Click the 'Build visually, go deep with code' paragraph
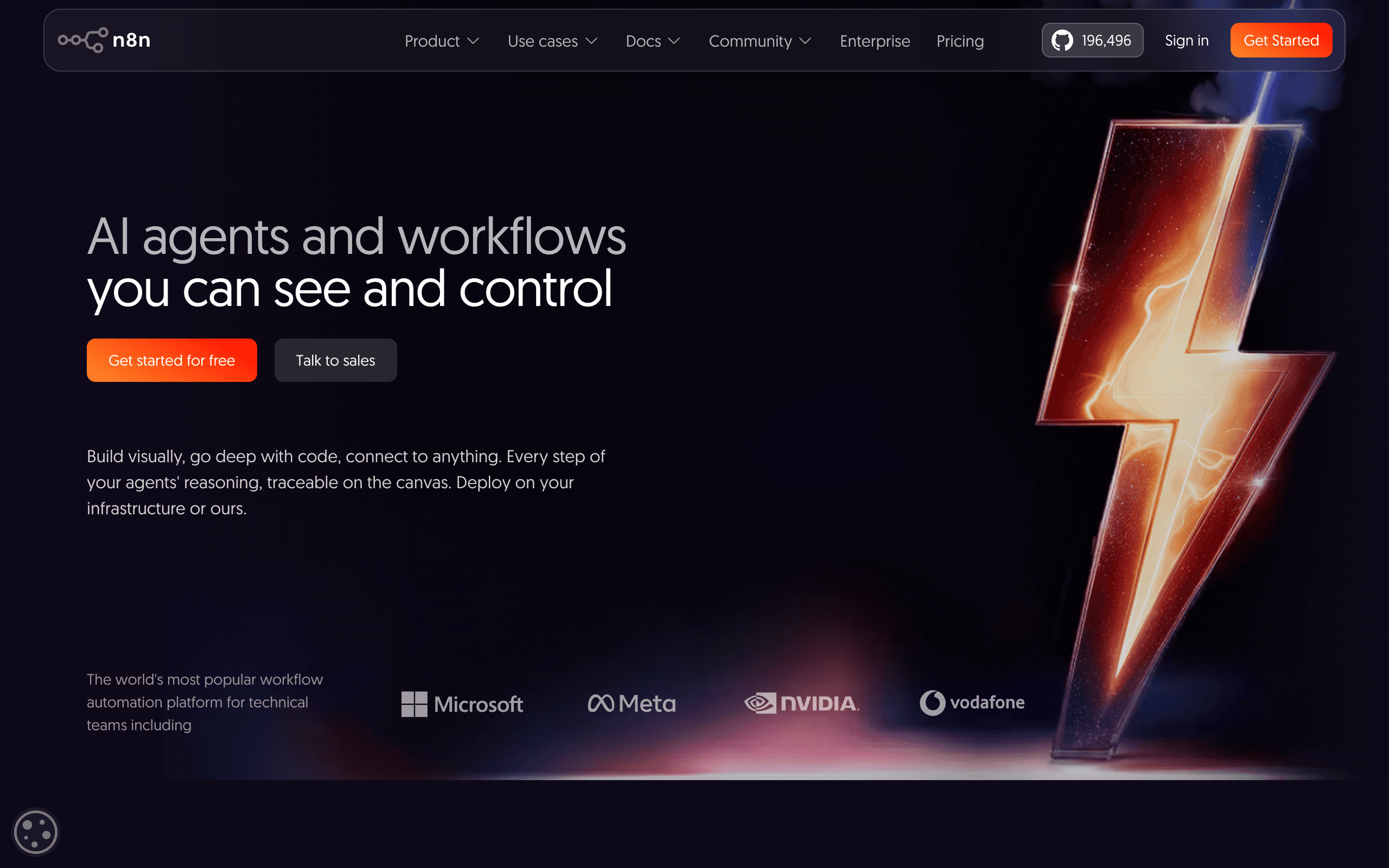The height and width of the screenshot is (868, 1389). 346,482
